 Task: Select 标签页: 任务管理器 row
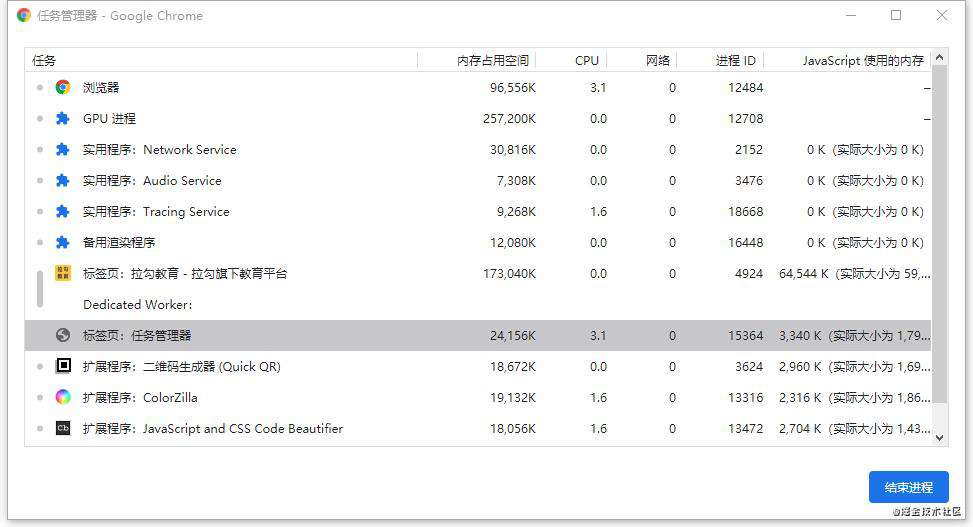(478, 336)
